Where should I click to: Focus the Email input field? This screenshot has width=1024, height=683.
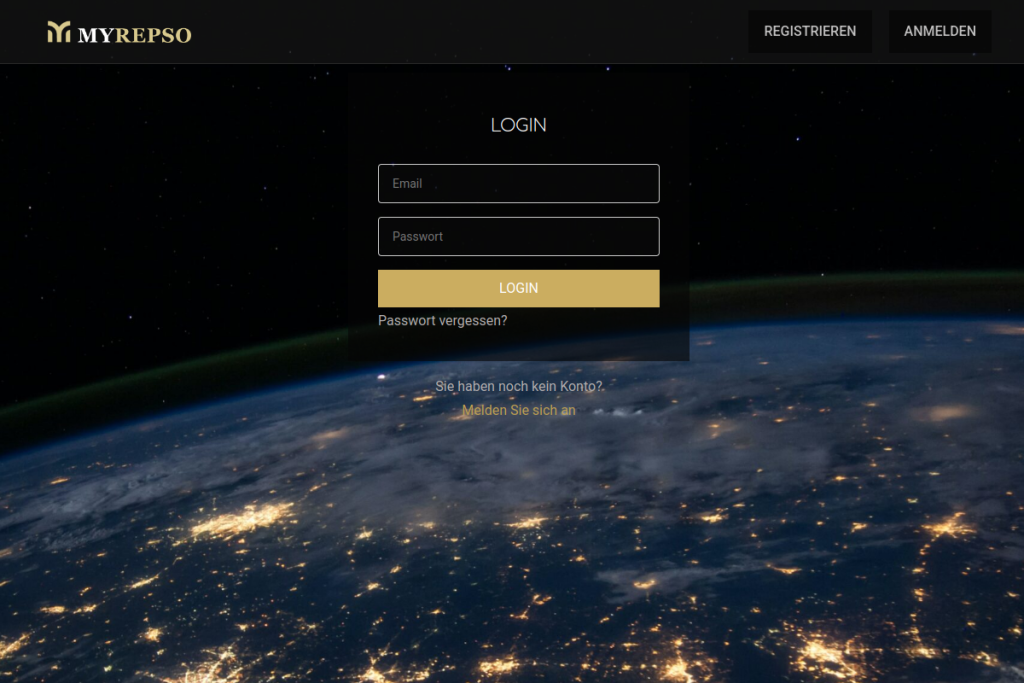(519, 183)
